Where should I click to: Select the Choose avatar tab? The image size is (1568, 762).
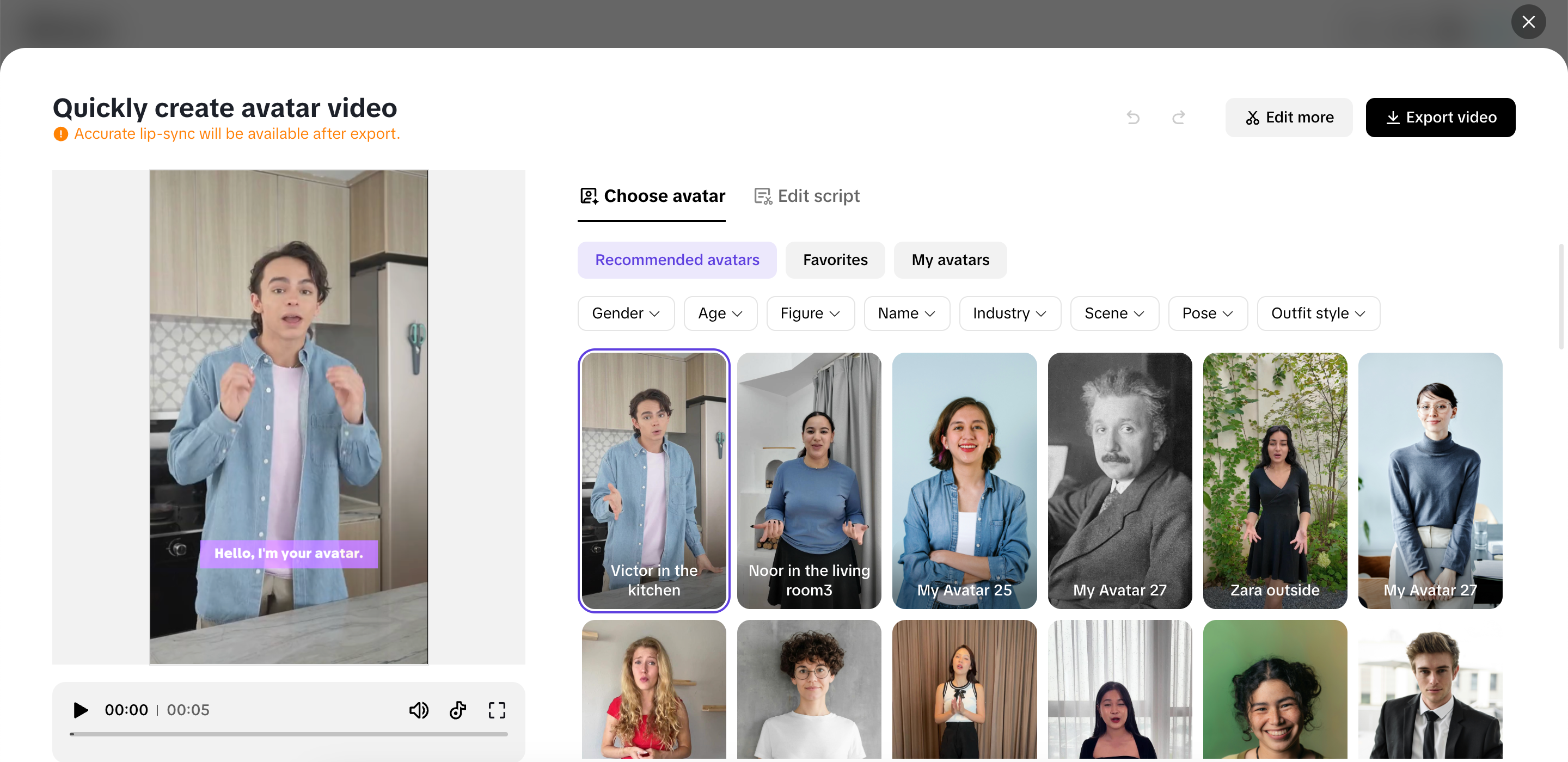point(652,196)
